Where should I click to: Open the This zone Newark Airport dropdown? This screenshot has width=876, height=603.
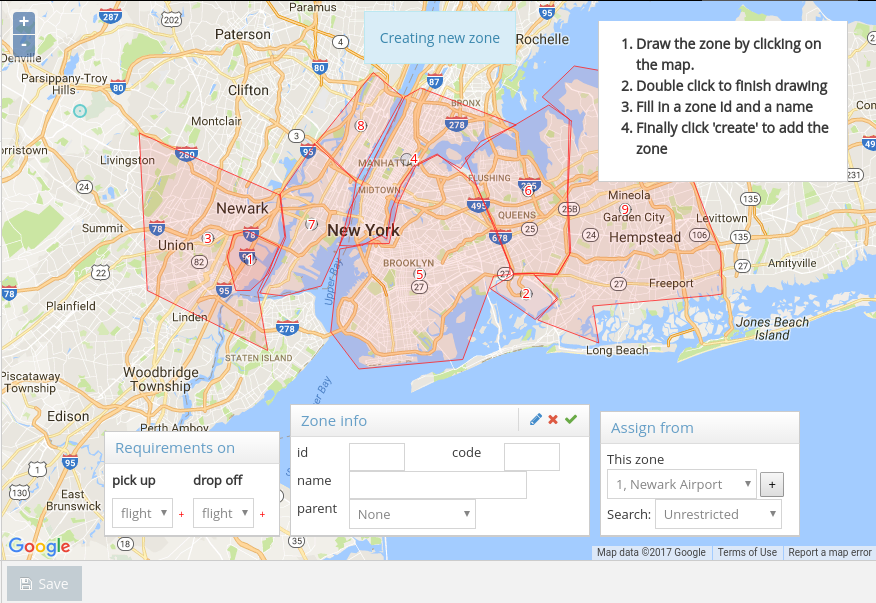point(682,485)
